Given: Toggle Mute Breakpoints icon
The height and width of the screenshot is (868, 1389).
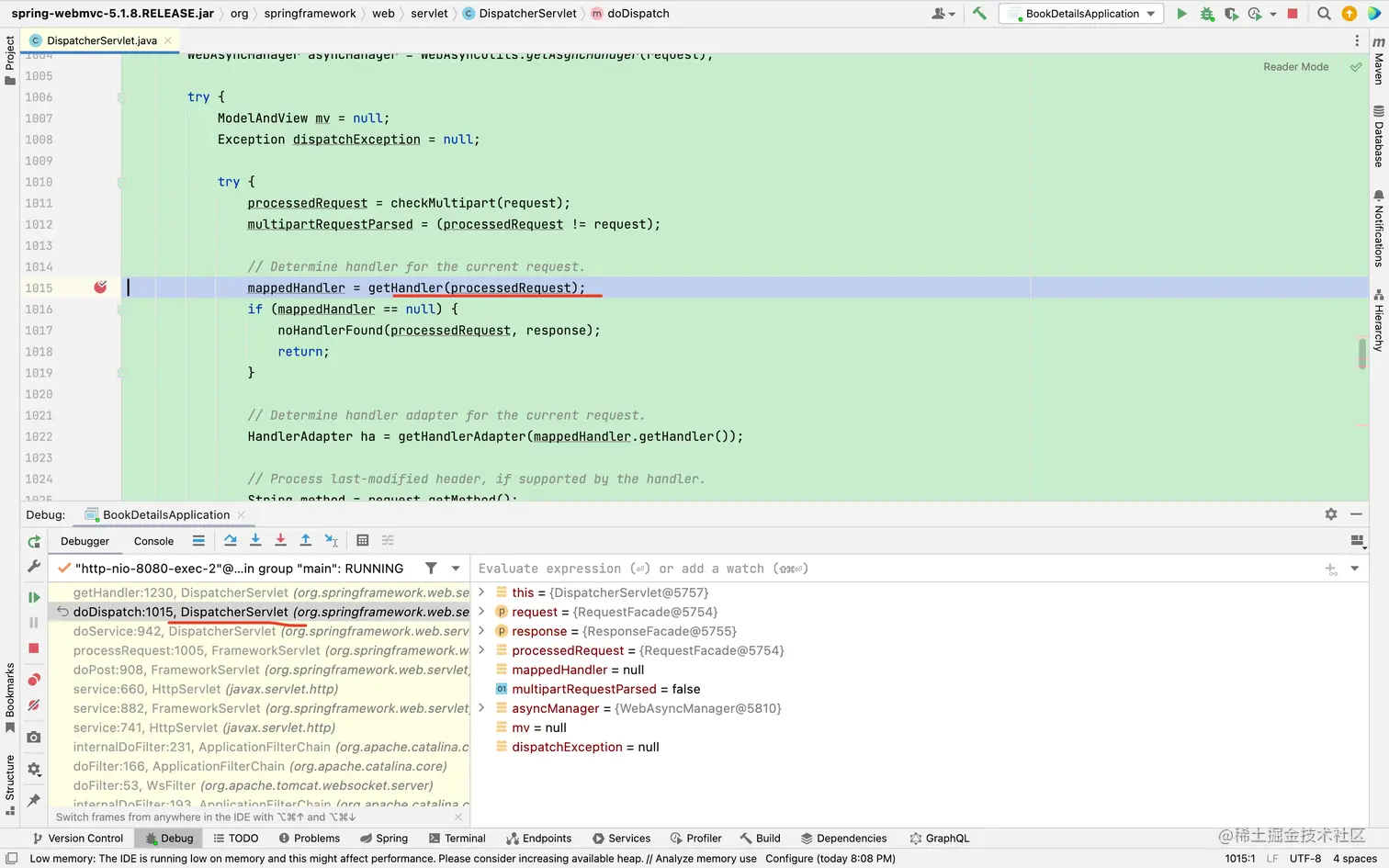Looking at the screenshot, I should [34, 705].
